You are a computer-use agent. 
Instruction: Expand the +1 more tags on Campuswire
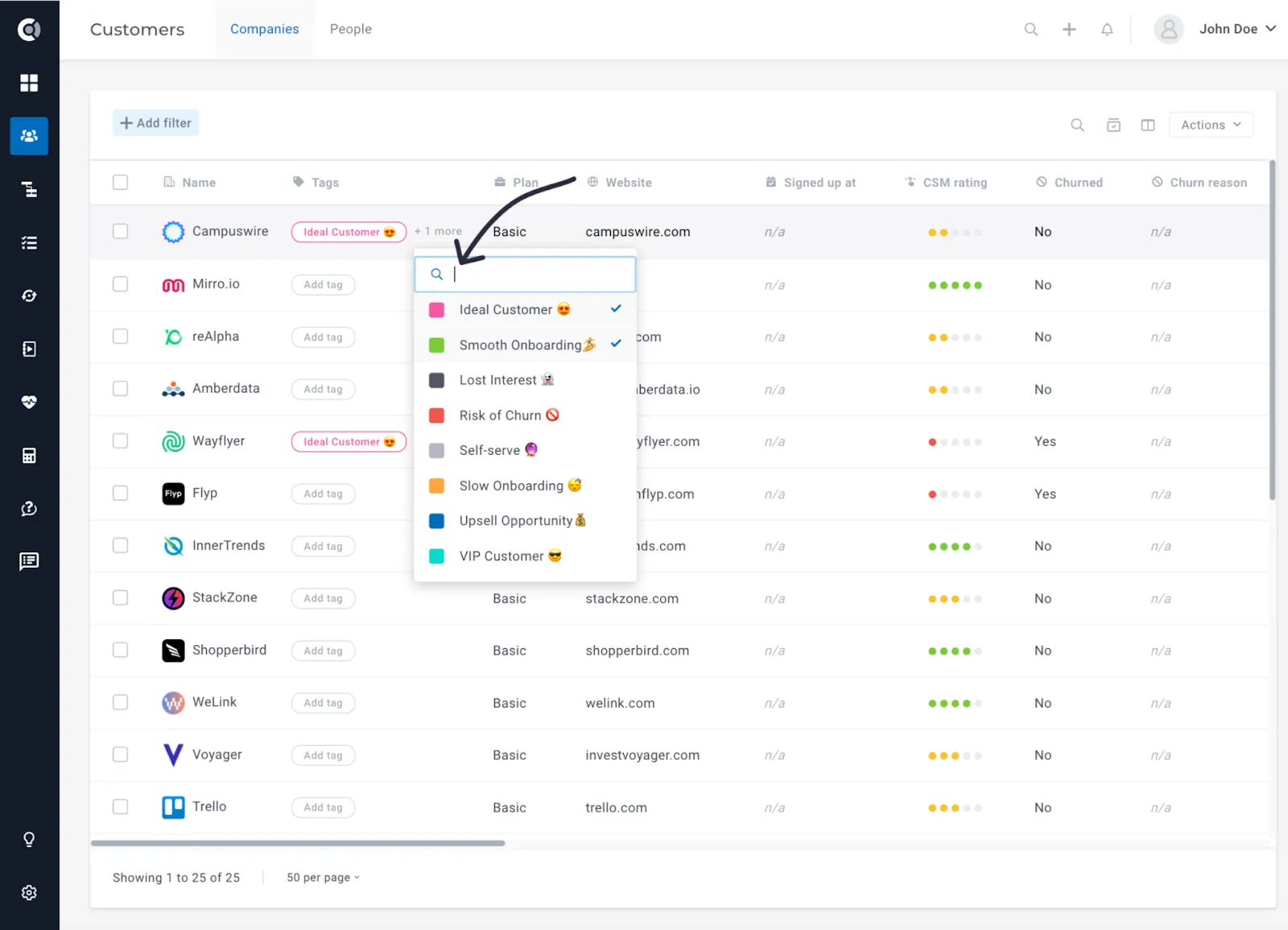438,231
